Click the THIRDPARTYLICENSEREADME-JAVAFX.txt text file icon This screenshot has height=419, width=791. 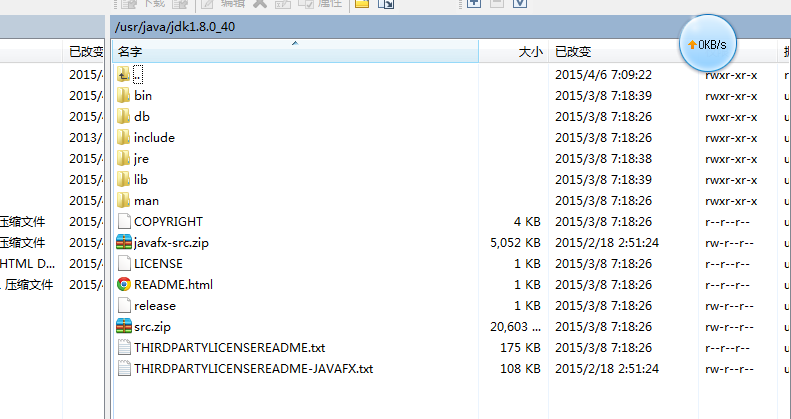(124, 369)
